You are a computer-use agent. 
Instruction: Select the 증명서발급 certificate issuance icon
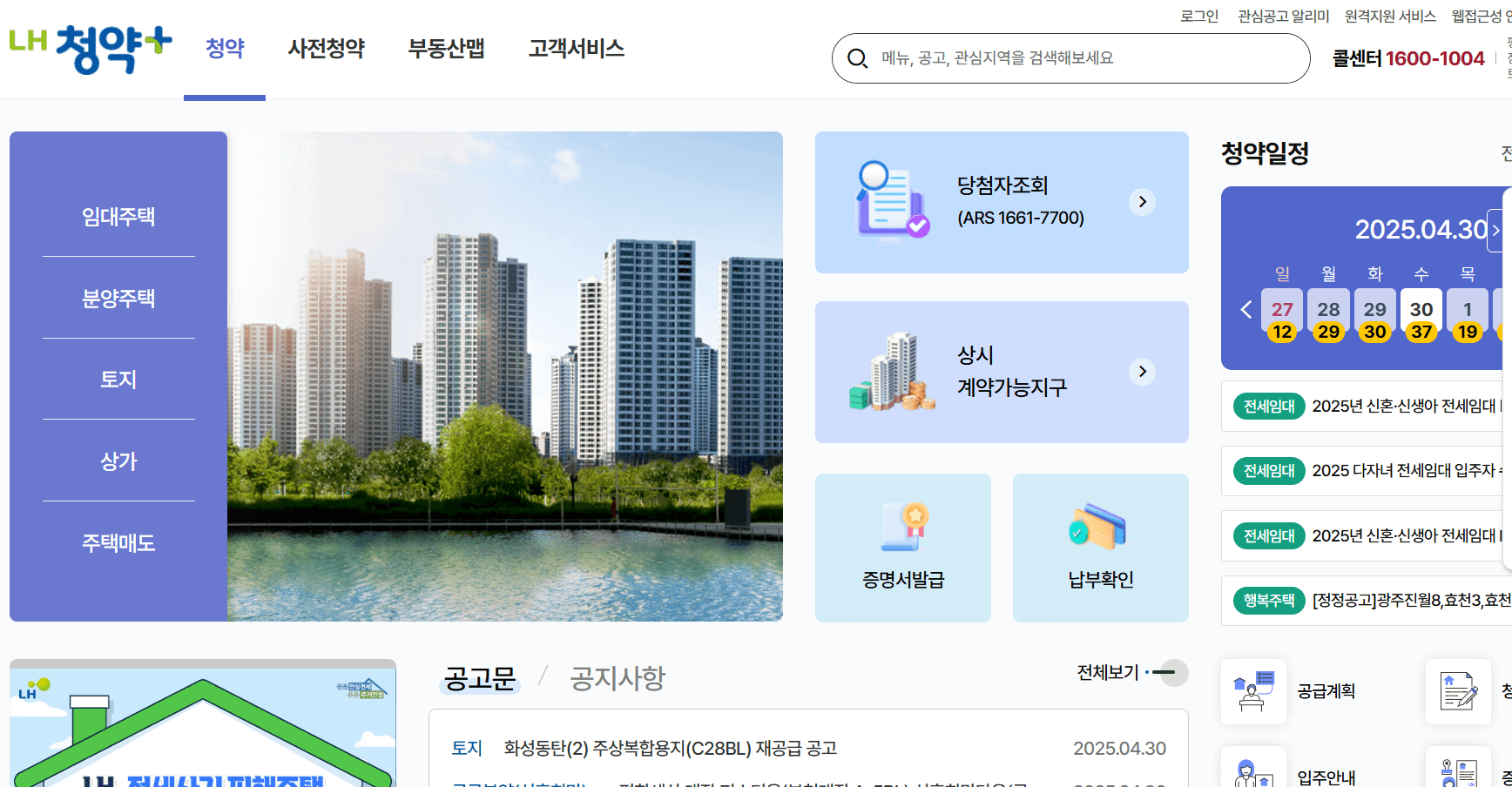902,548
